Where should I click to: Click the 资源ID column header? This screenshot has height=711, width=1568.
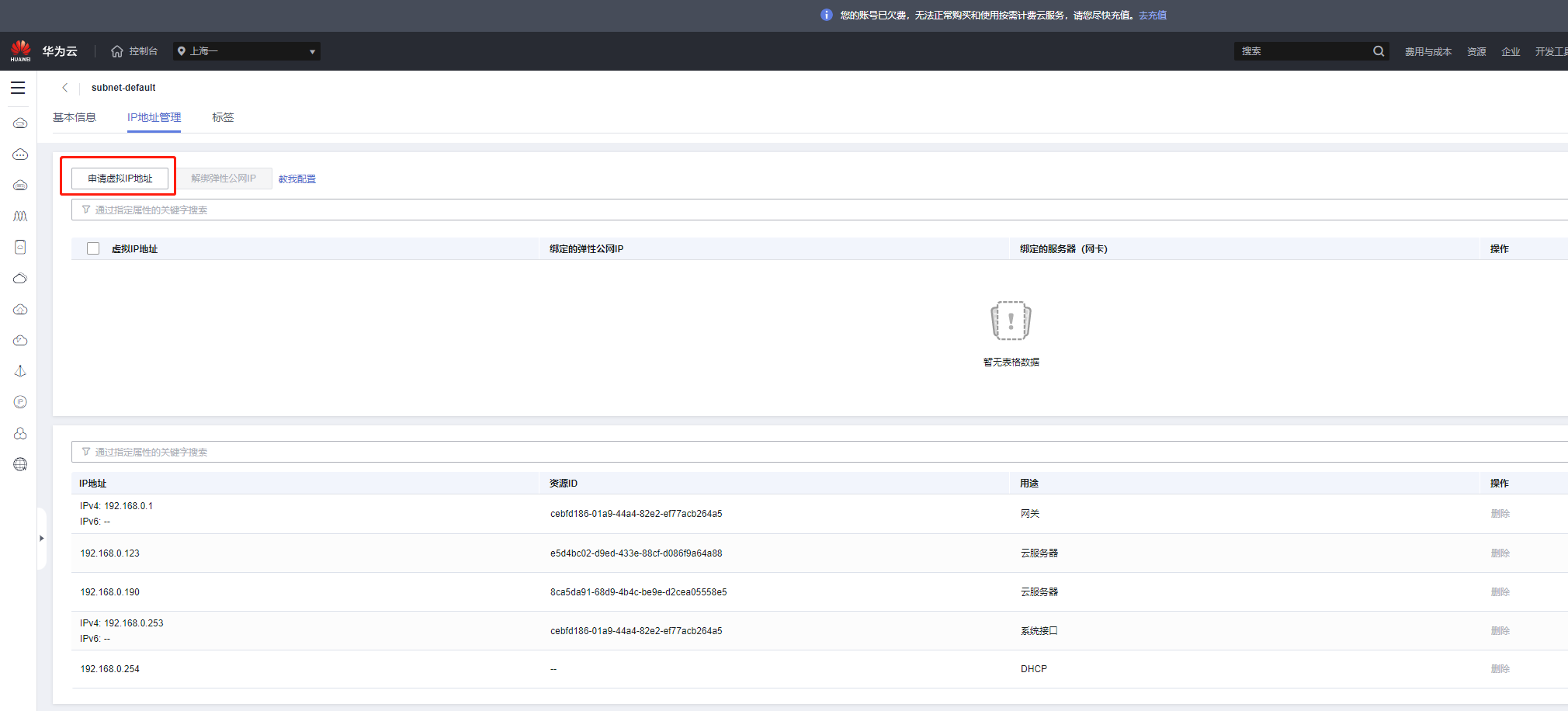click(x=564, y=484)
